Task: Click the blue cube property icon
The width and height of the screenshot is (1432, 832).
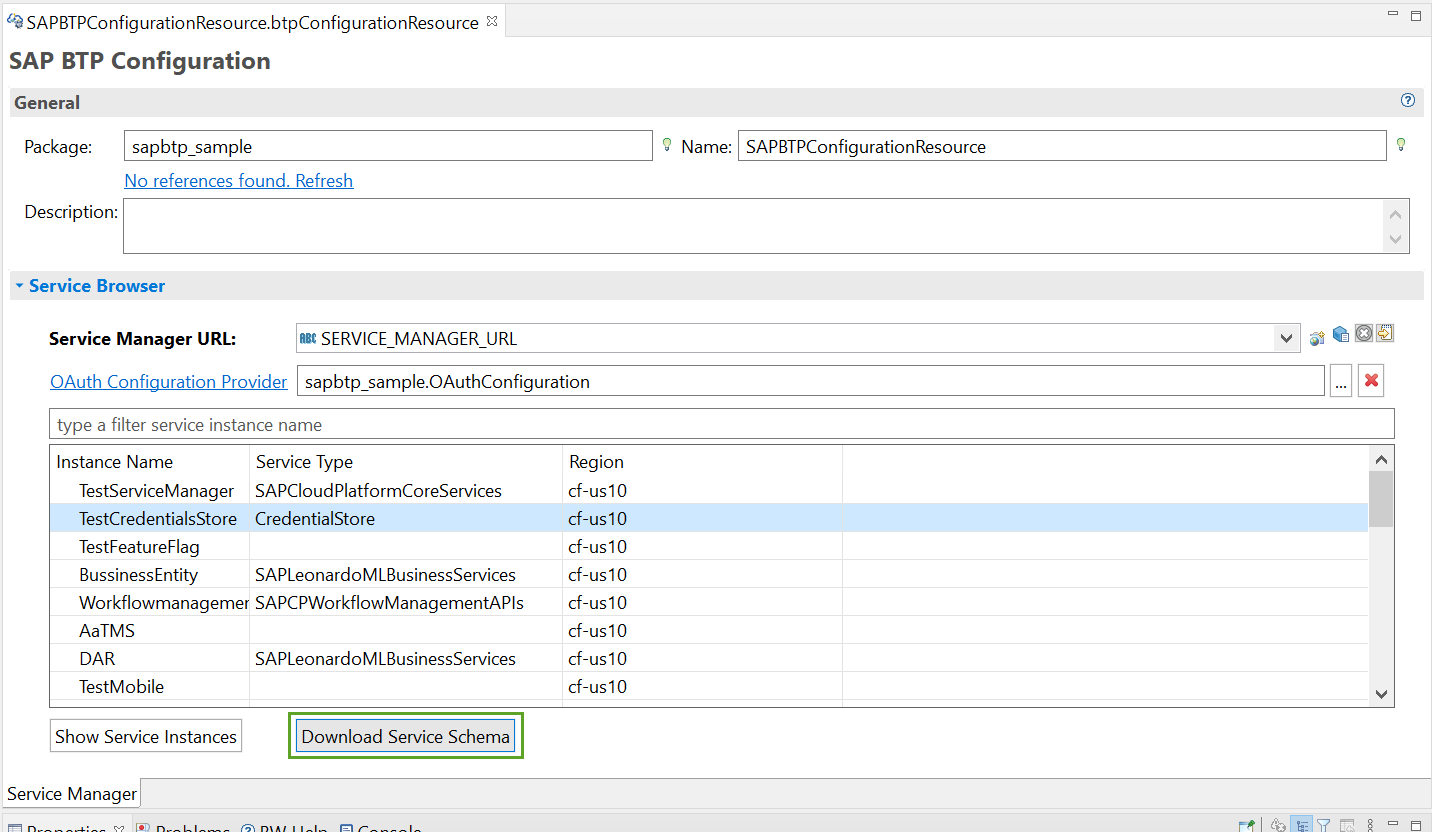Action: click(1340, 334)
